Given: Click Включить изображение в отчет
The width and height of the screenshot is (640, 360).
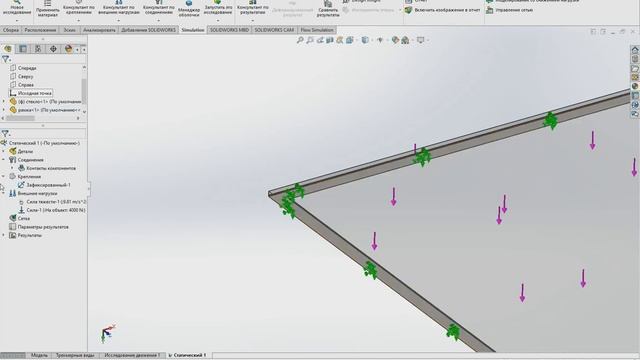Looking at the screenshot, I should (x=442, y=10).
